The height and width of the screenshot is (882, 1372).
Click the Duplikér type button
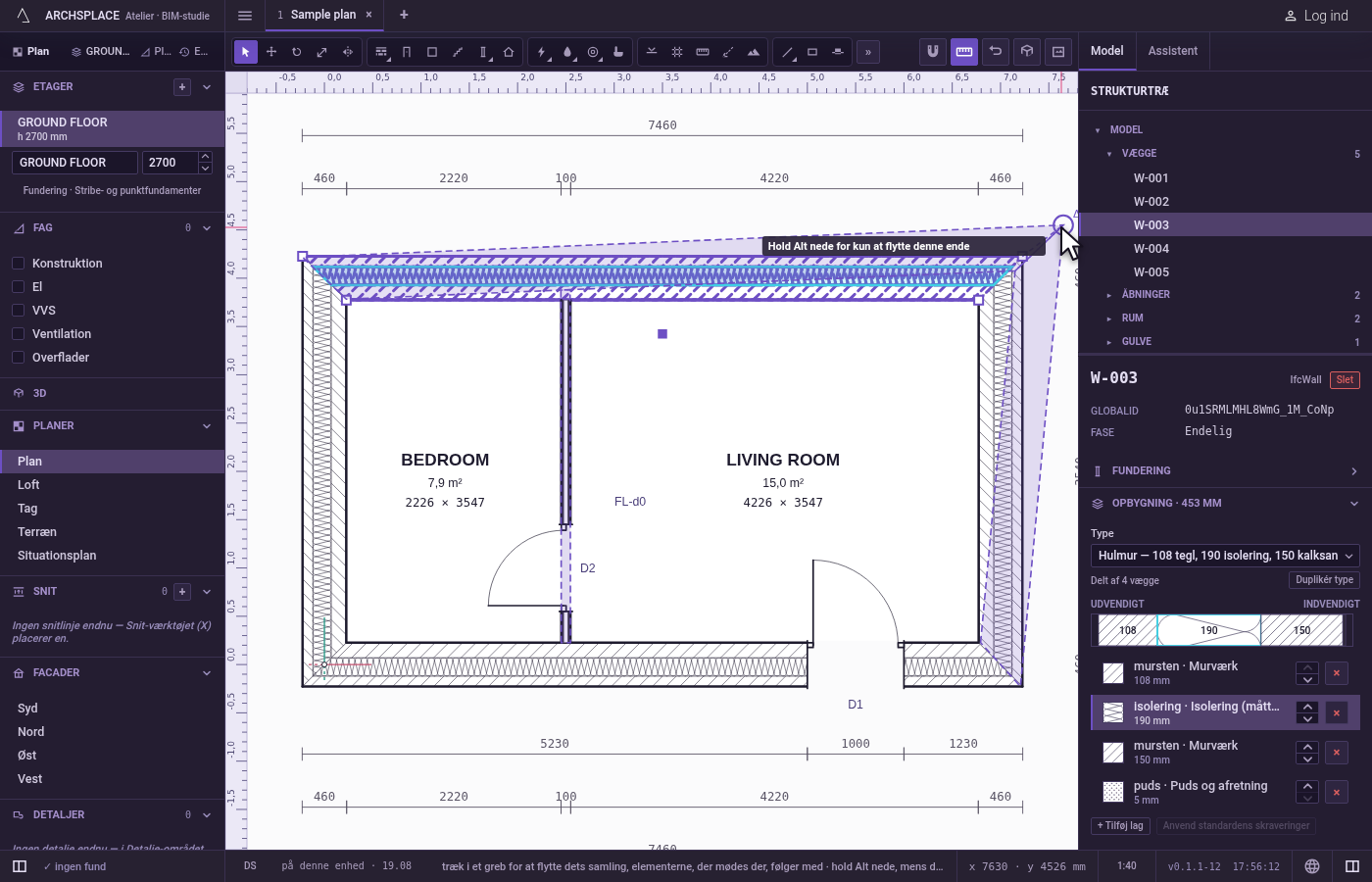(x=1324, y=580)
